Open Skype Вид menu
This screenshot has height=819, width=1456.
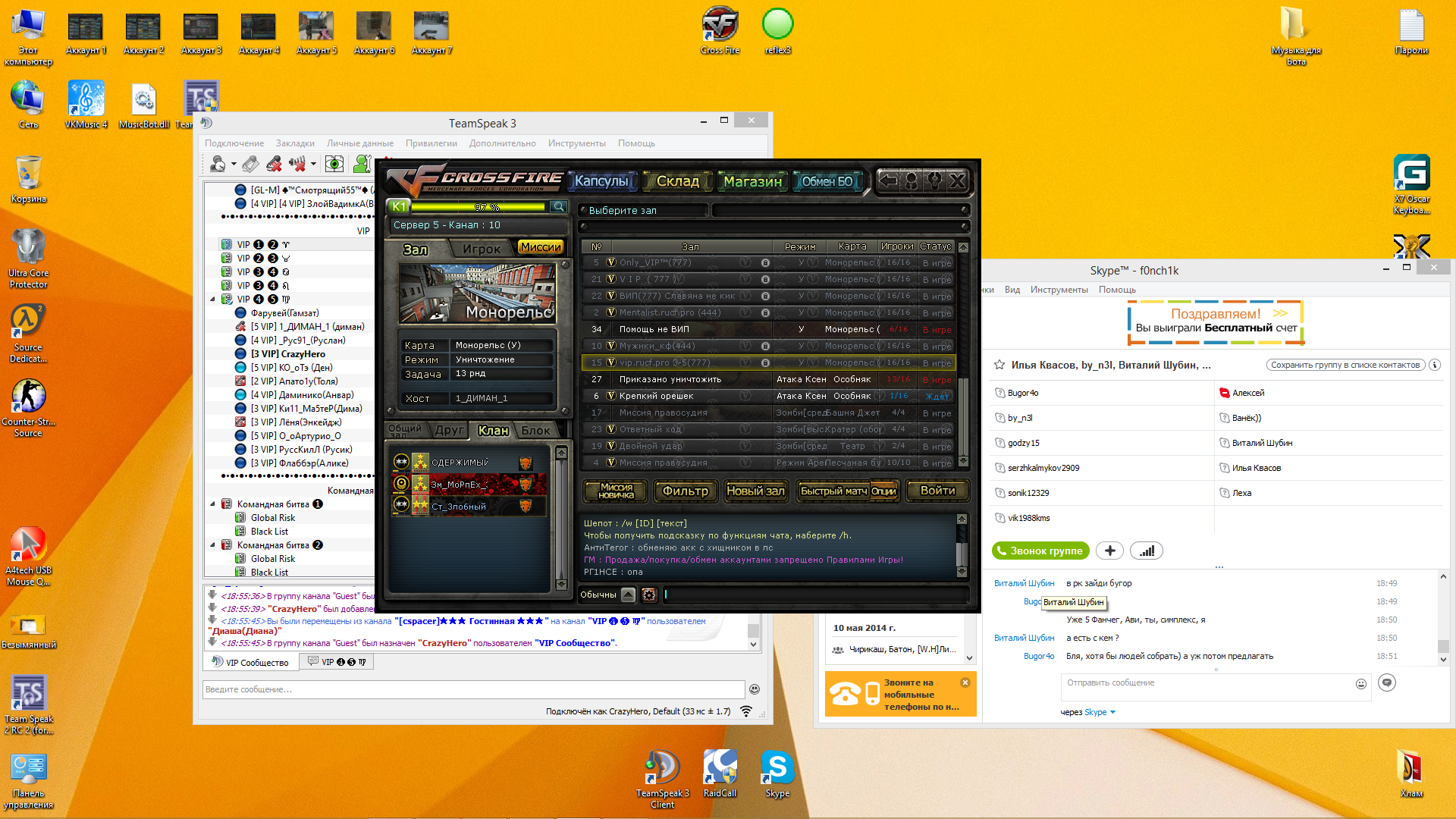pos(1012,290)
